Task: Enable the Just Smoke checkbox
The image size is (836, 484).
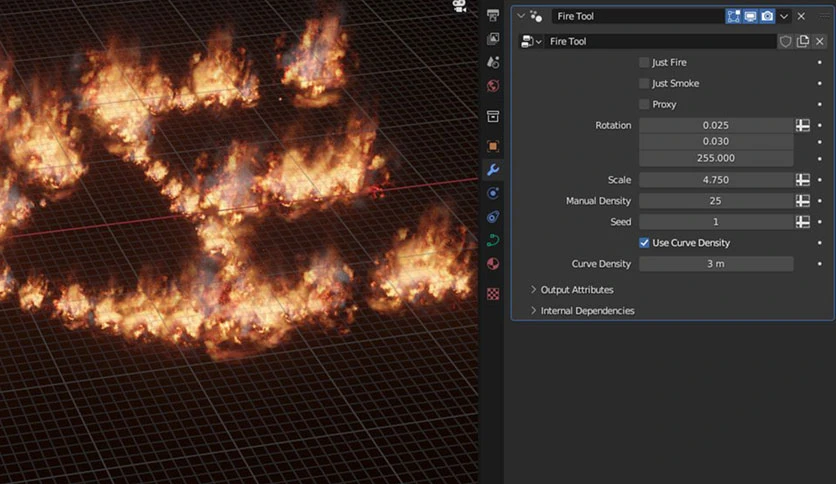Action: (x=644, y=83)
